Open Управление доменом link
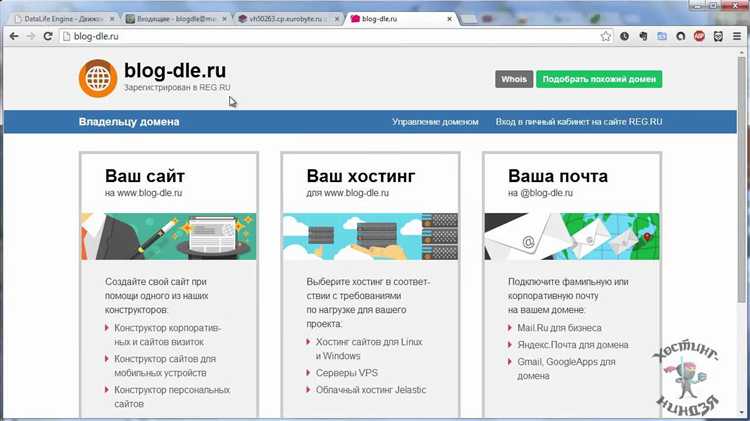This screenshot has height=421, width=750. pyautogui.click(x=435, y=122)
